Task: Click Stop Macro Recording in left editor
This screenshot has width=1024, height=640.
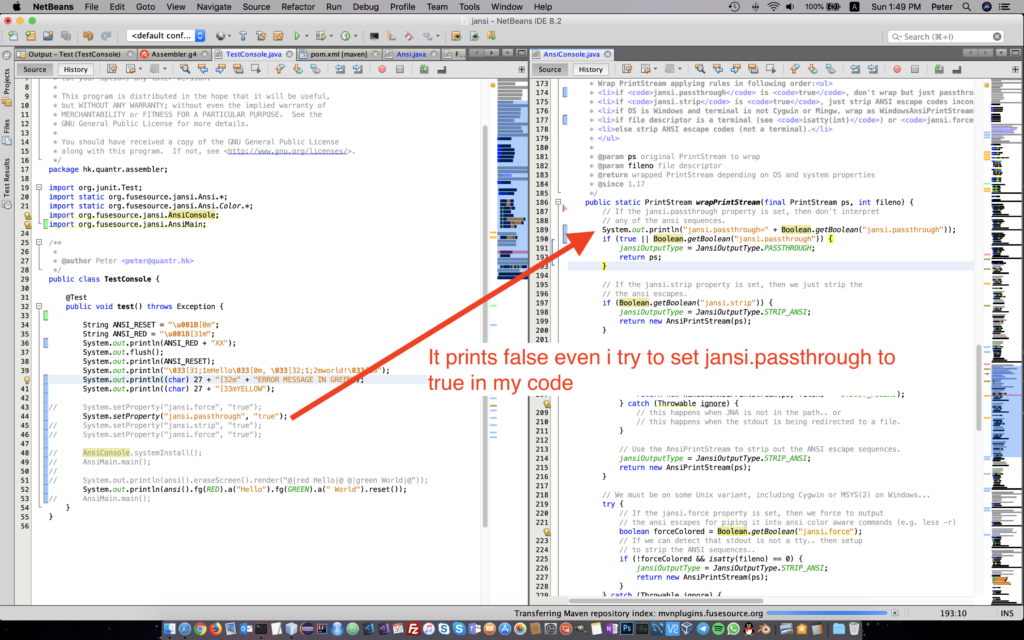Action: pos(400,69)
